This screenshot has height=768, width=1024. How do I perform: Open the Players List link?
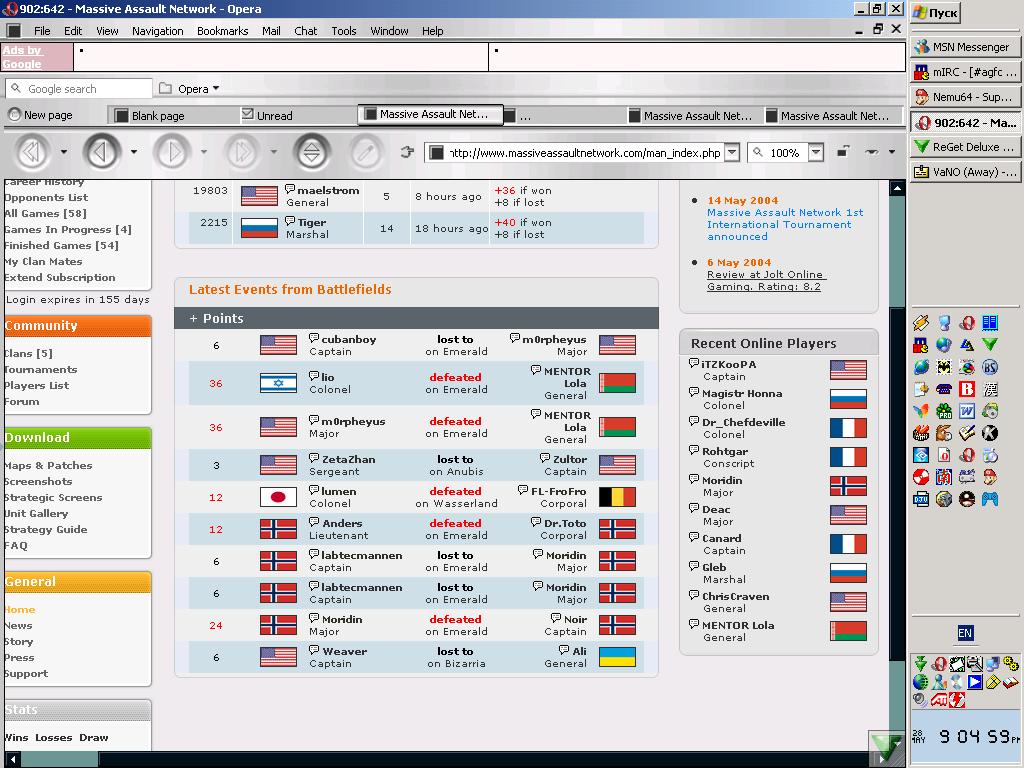pyautogui.click(x=37, y=385)
